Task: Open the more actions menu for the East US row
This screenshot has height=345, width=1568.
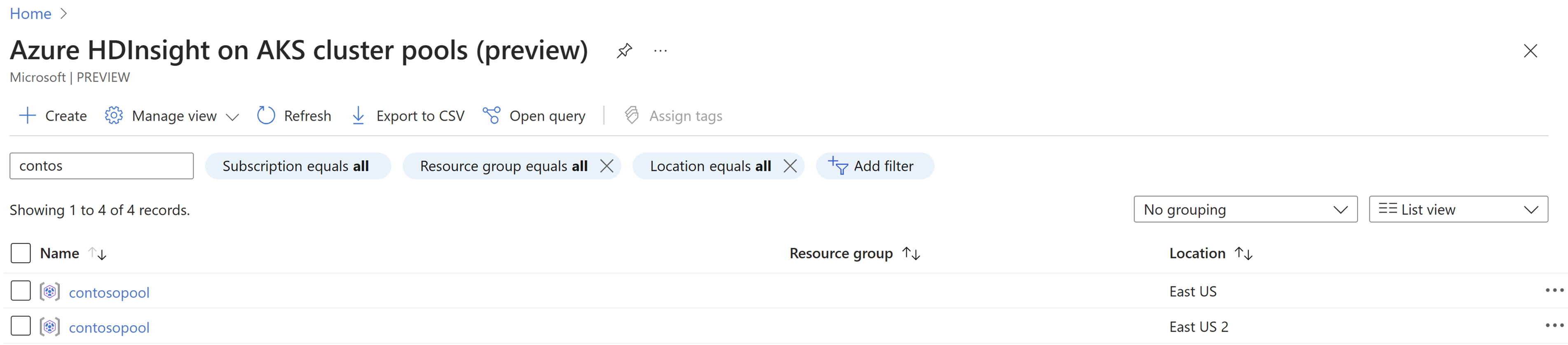Action: point(1554,291)
